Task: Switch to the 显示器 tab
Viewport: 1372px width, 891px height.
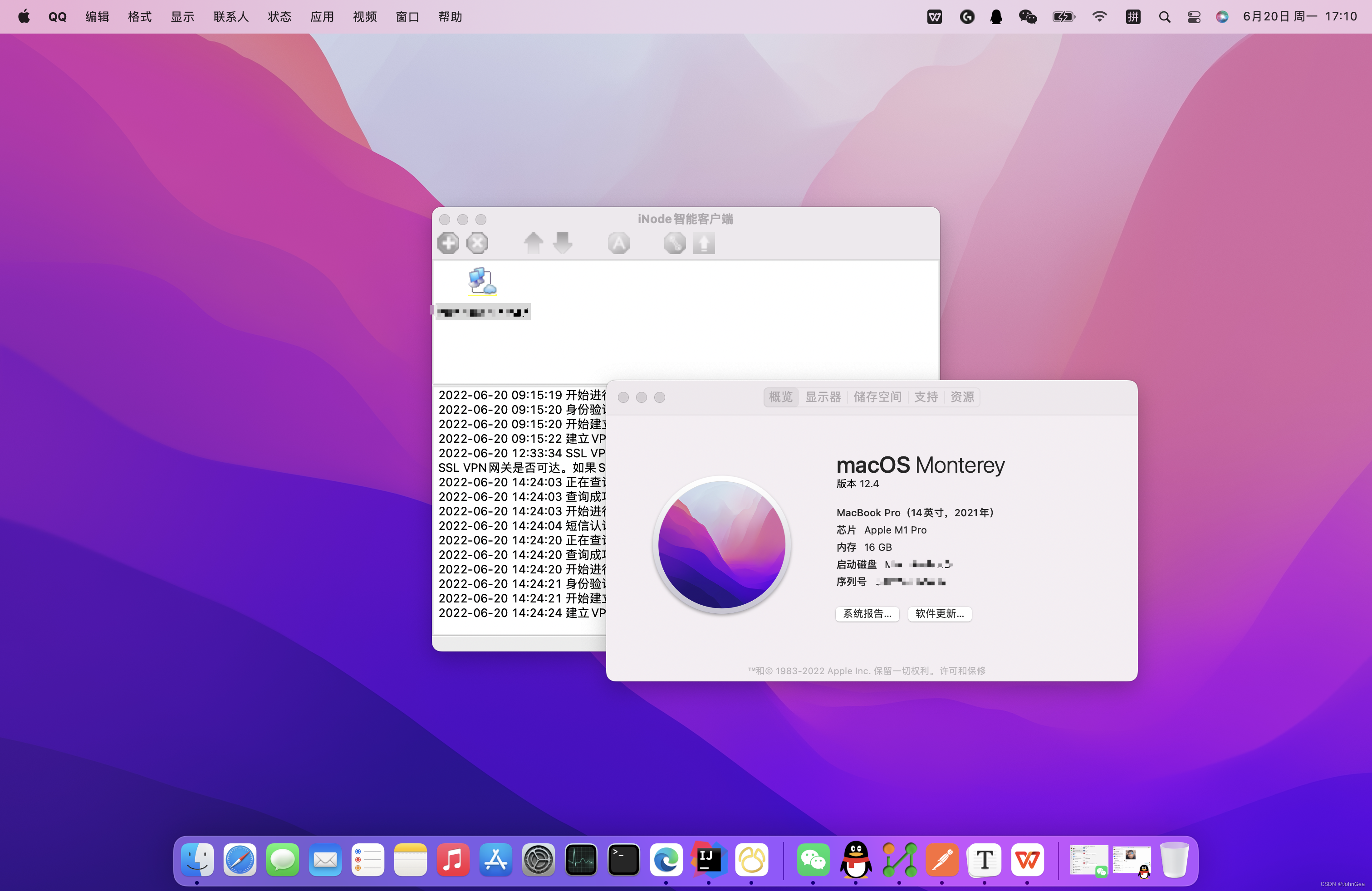Action: coord(823,397)
